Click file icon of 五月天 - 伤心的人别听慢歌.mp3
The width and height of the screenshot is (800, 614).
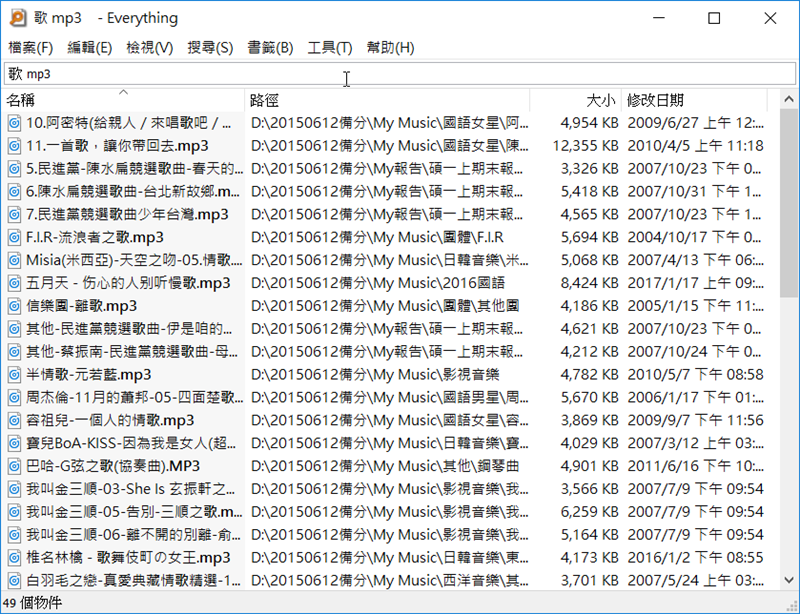coord(15,283)
